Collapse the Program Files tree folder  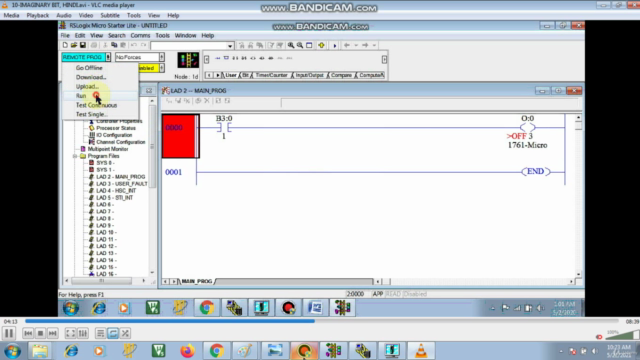tap(75, 156)
